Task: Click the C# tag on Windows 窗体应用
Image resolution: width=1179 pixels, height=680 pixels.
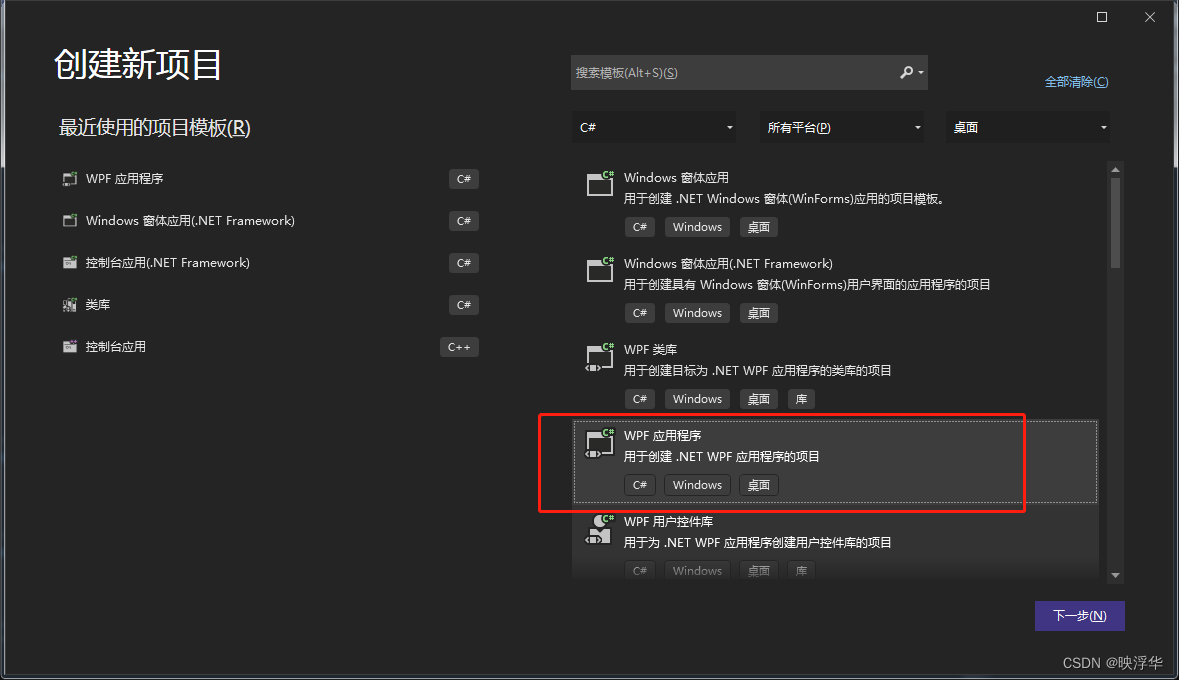Action: coord(639,226)
